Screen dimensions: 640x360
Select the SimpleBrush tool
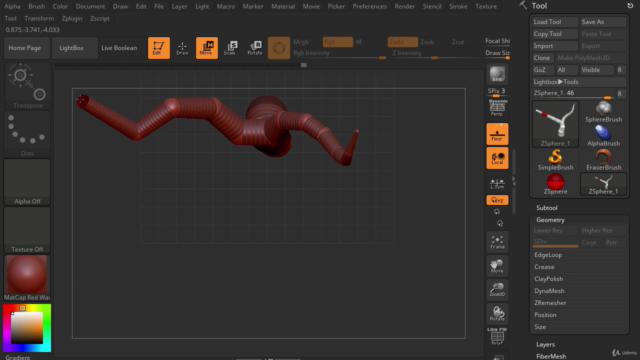[555, 160]
